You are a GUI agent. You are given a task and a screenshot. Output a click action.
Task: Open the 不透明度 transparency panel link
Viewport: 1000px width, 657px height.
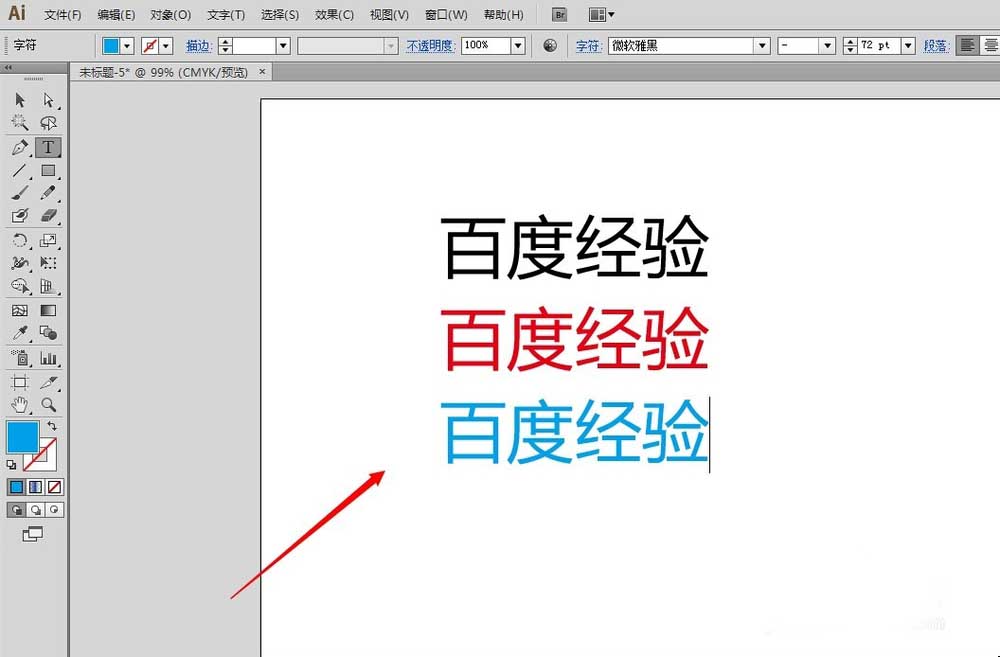(430, 46)
